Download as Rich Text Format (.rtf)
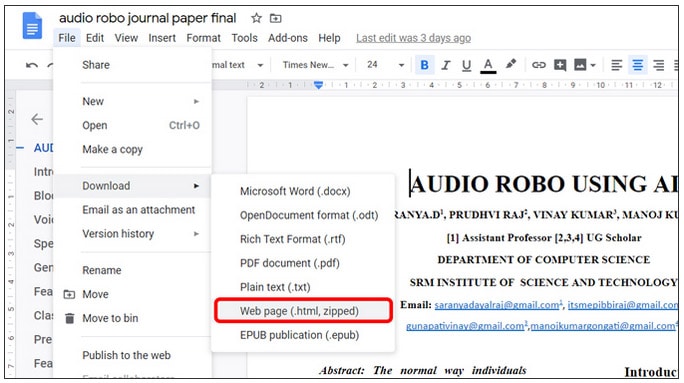The height and width of the screenshot is (383, 684). (303, 239)
